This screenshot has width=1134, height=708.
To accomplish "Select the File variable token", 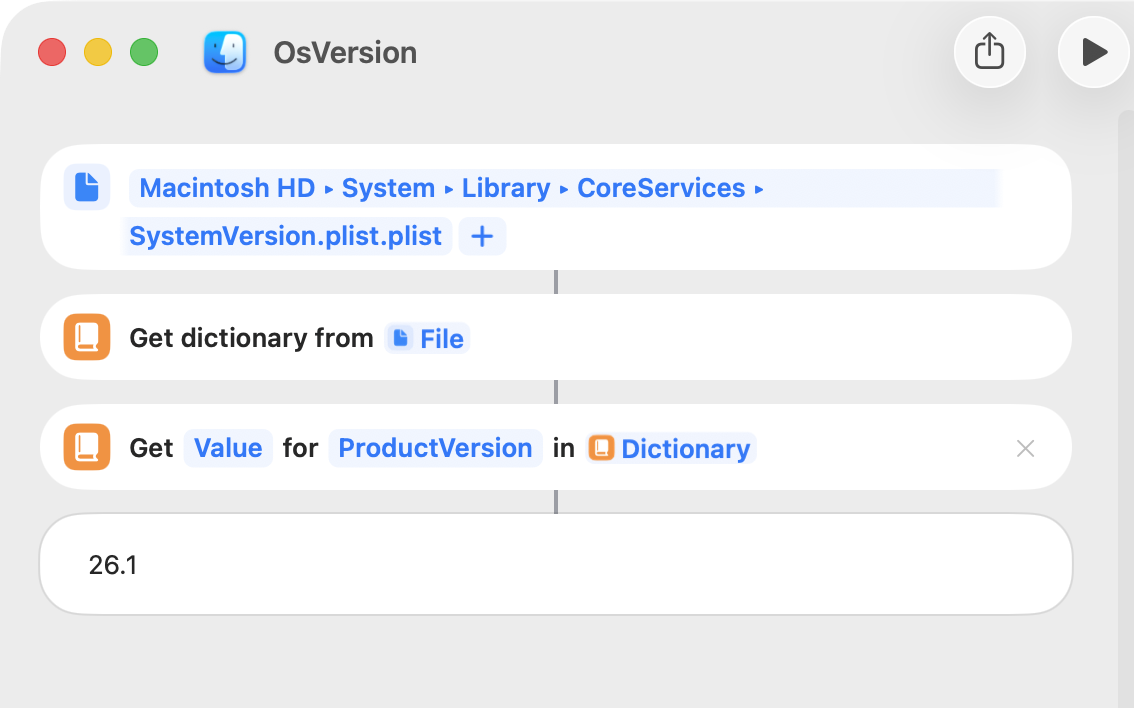I will point(428,339).
